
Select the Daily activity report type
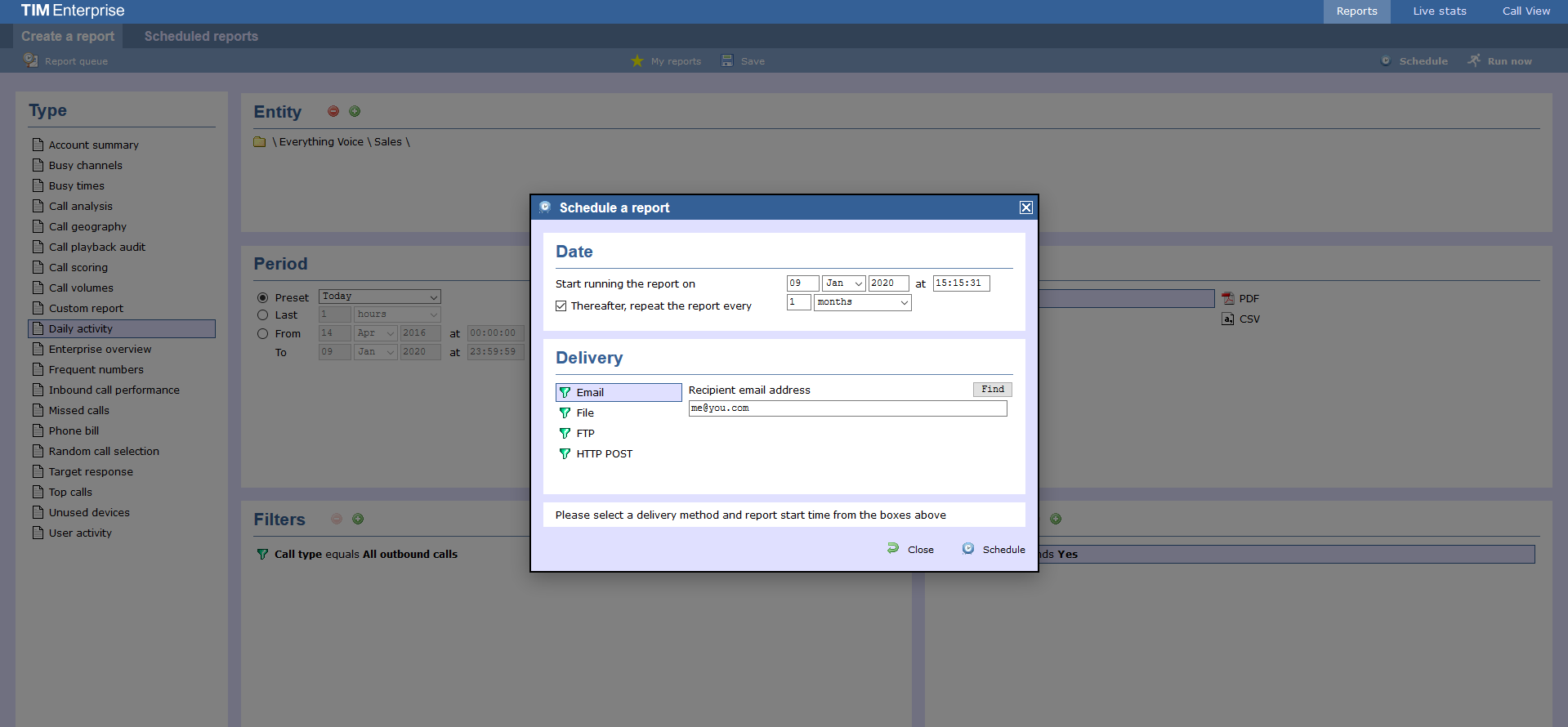click(x=122, y=328)
